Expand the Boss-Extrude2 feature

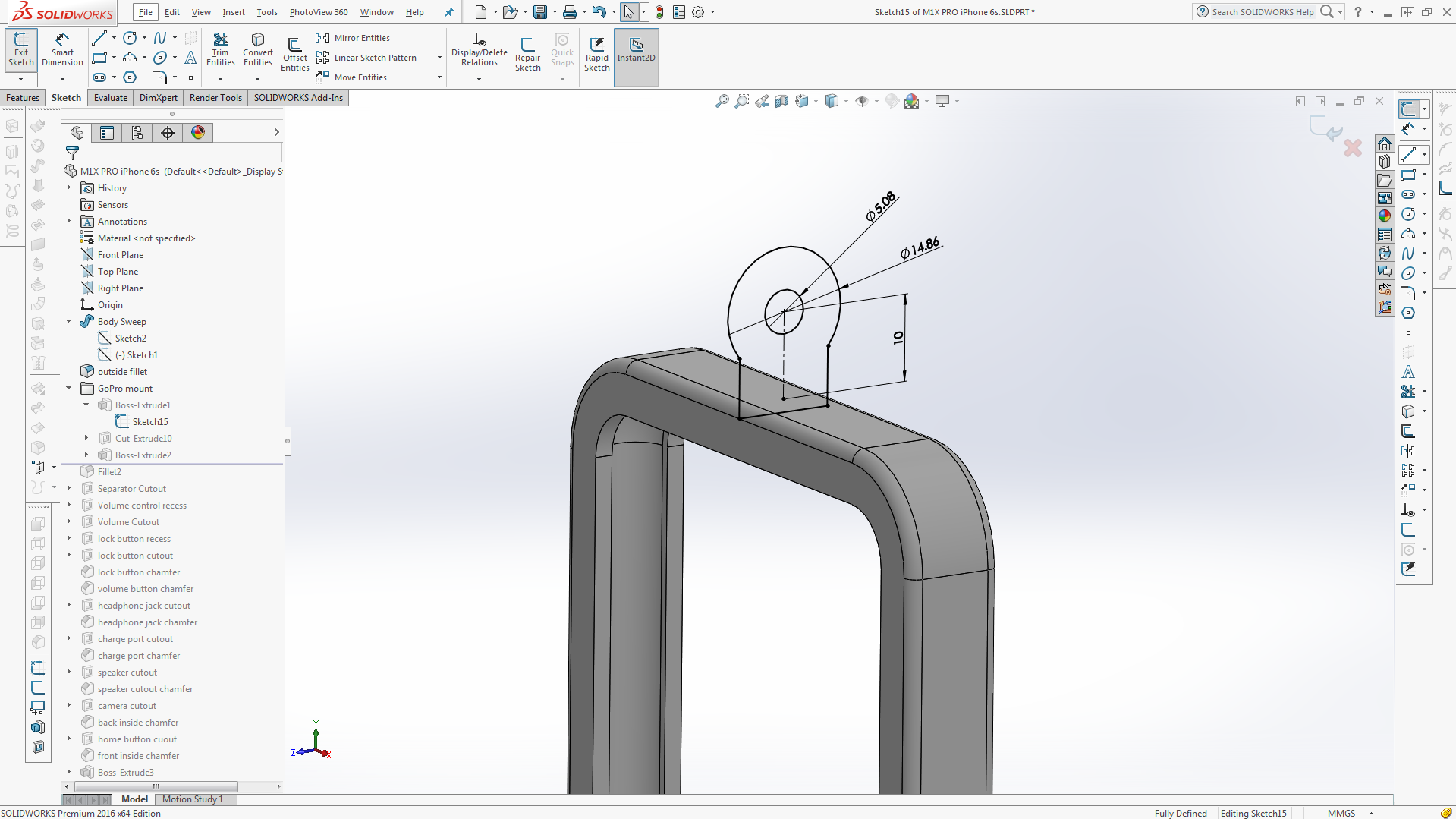(x=86, y=455)
